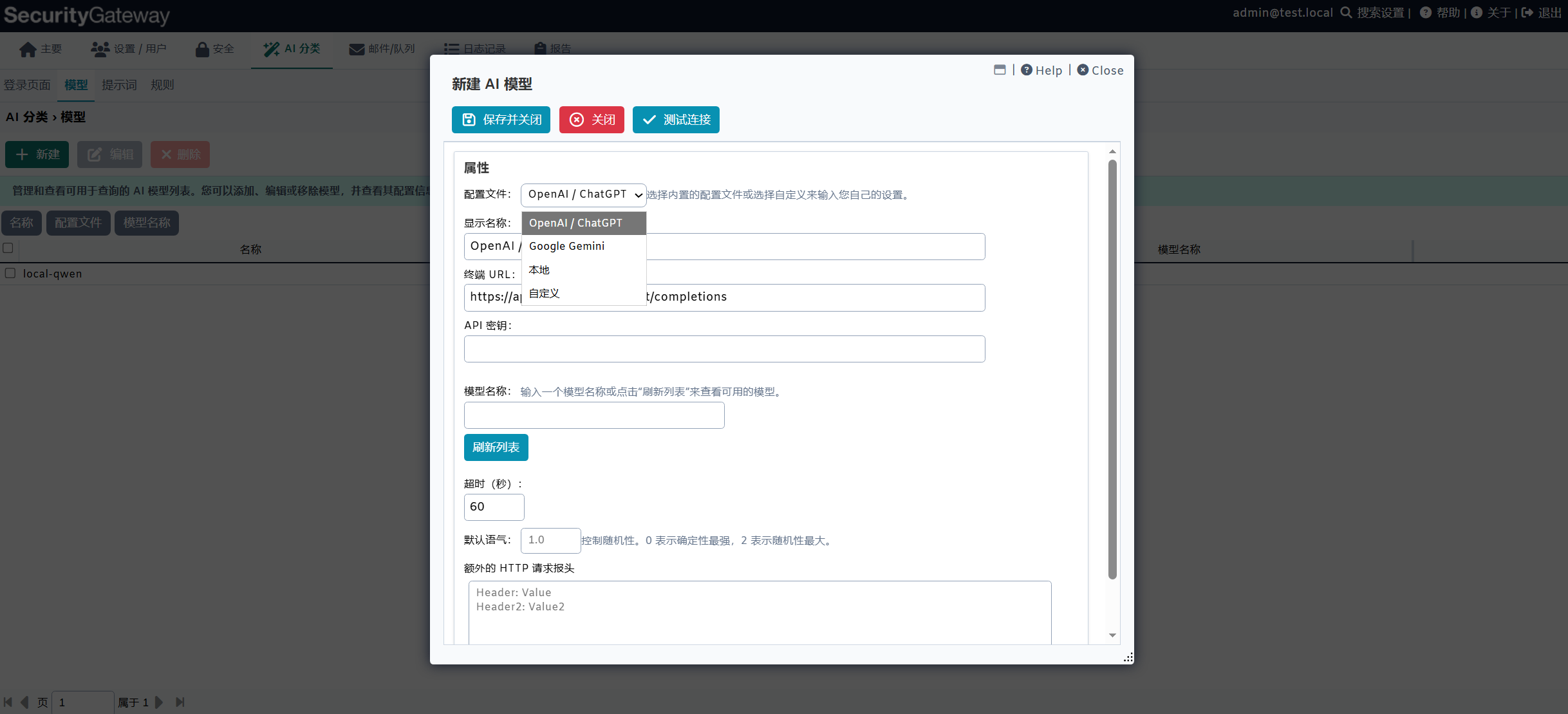The height and width of the screenshot is (714, 1568).
Task: Click the local-qwen row text
Action: 52,274
